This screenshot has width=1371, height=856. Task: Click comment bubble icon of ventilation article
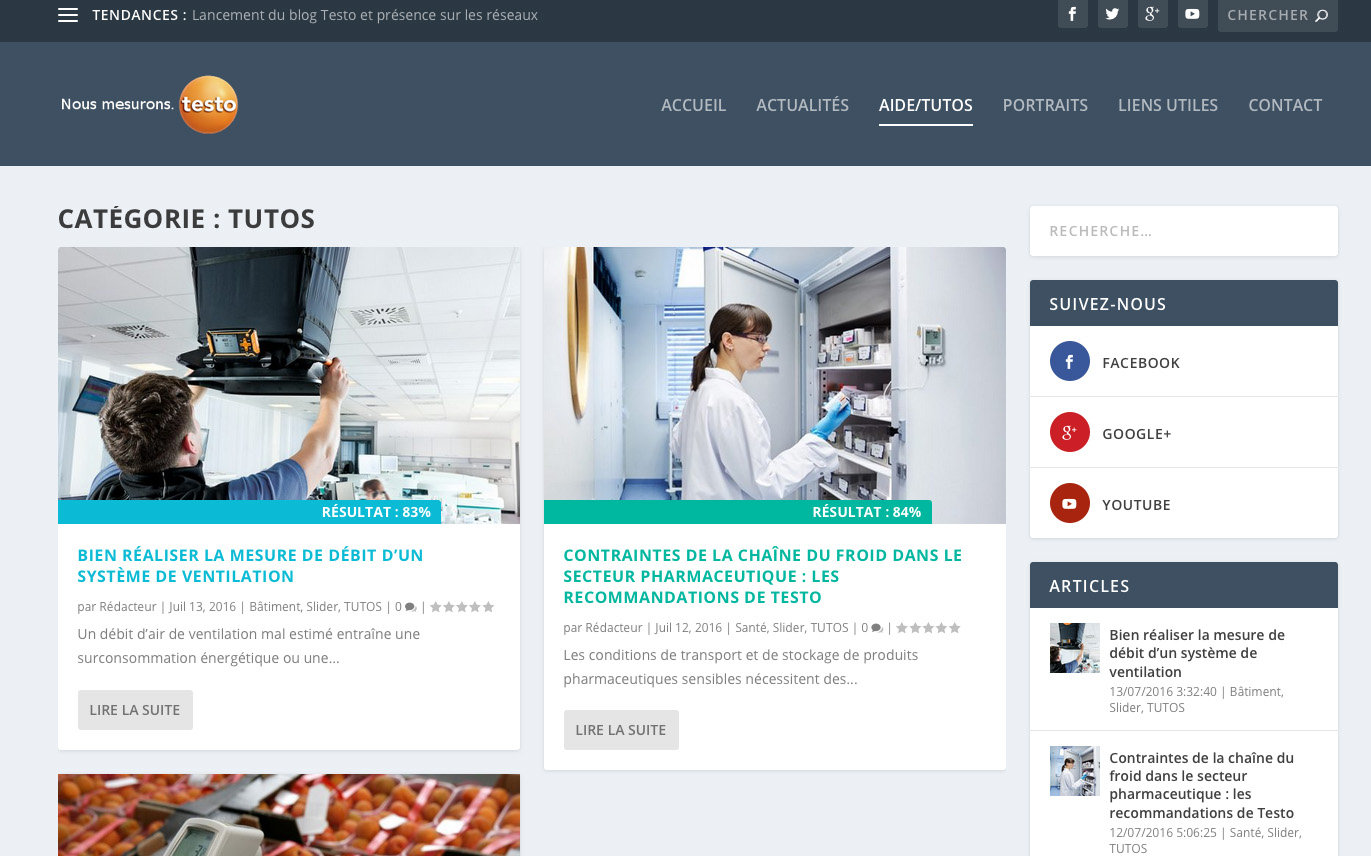[411, 608]
